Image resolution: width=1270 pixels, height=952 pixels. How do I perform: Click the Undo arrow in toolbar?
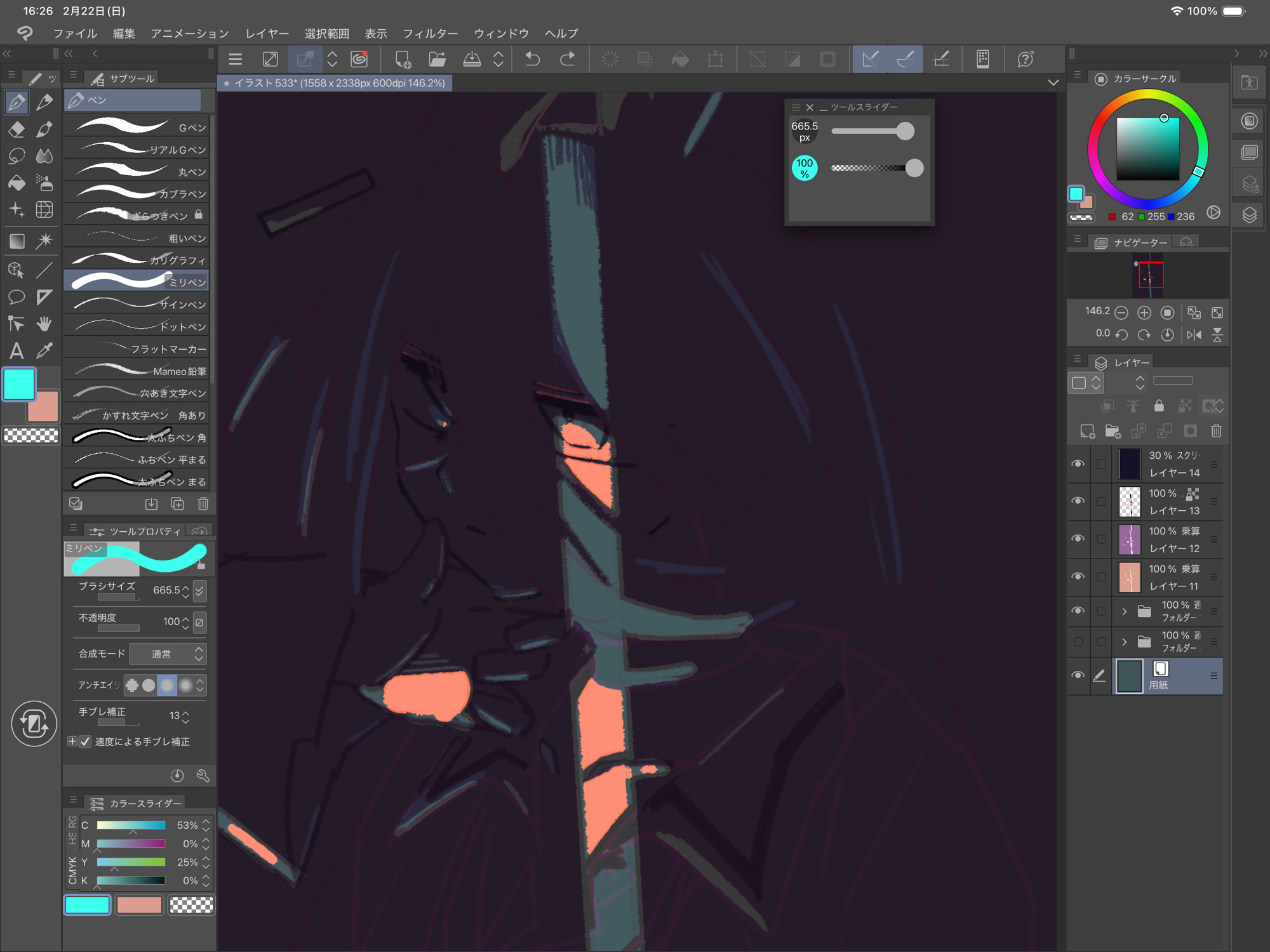pyautogui.click(x=532, y=60)
